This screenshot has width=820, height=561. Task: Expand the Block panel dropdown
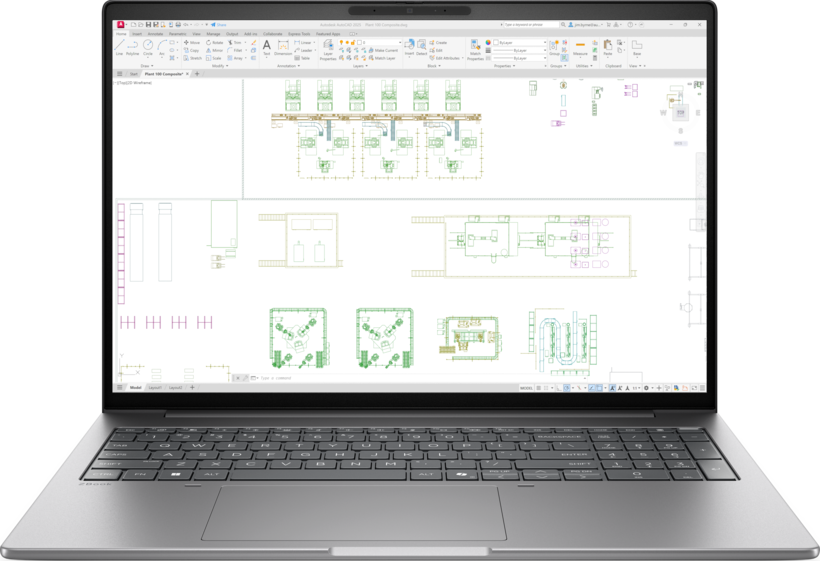pos(434,66)
